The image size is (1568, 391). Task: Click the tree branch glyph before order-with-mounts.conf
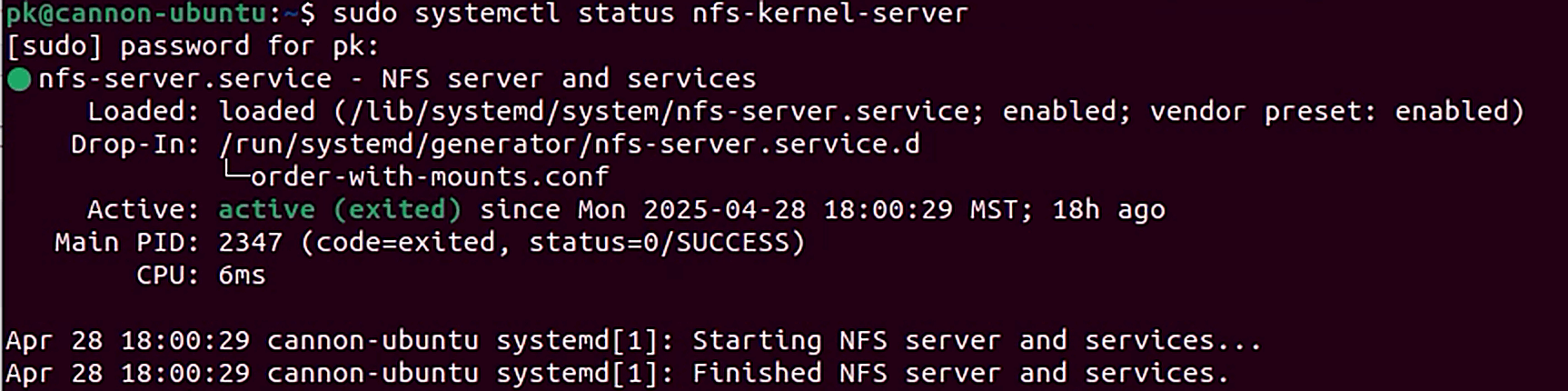coord(234,173)
